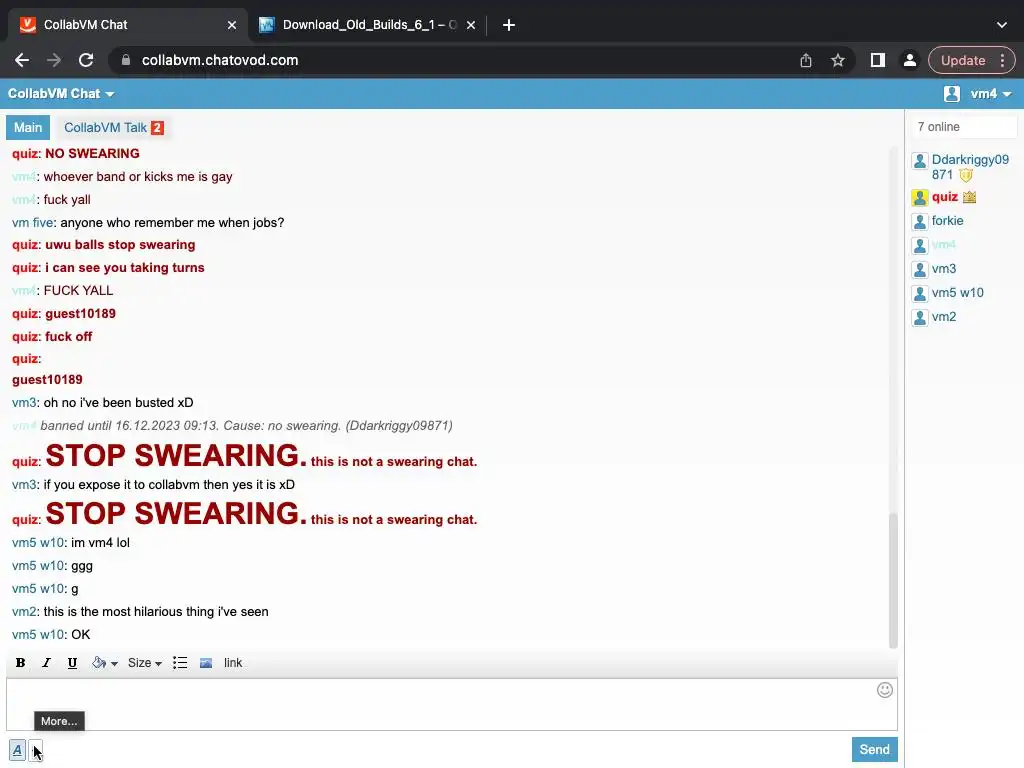
Task: Click the guest10189 bold line in chat
Action: coord(47,379)
